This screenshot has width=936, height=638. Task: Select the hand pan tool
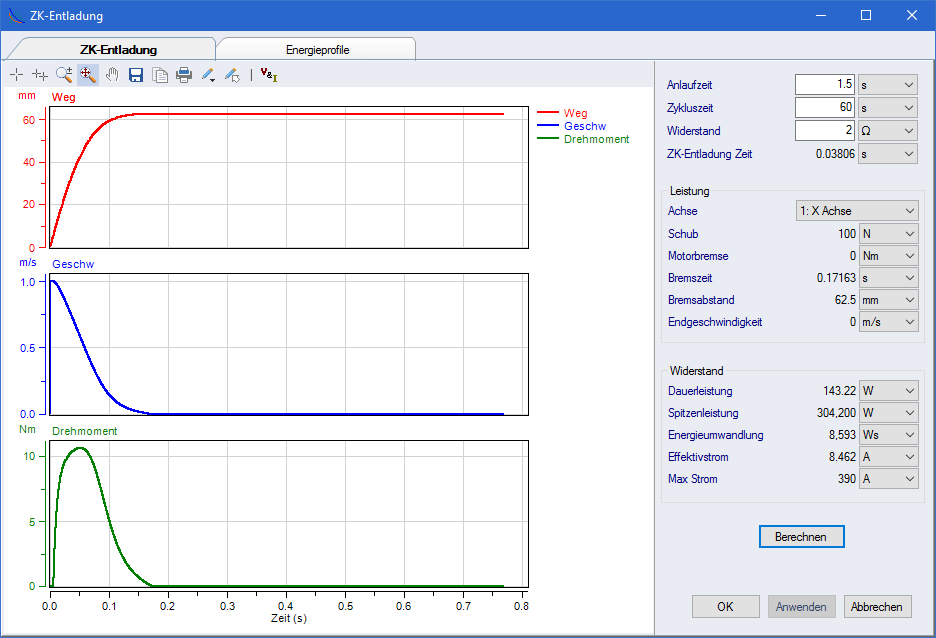click(x=112, y=74)
